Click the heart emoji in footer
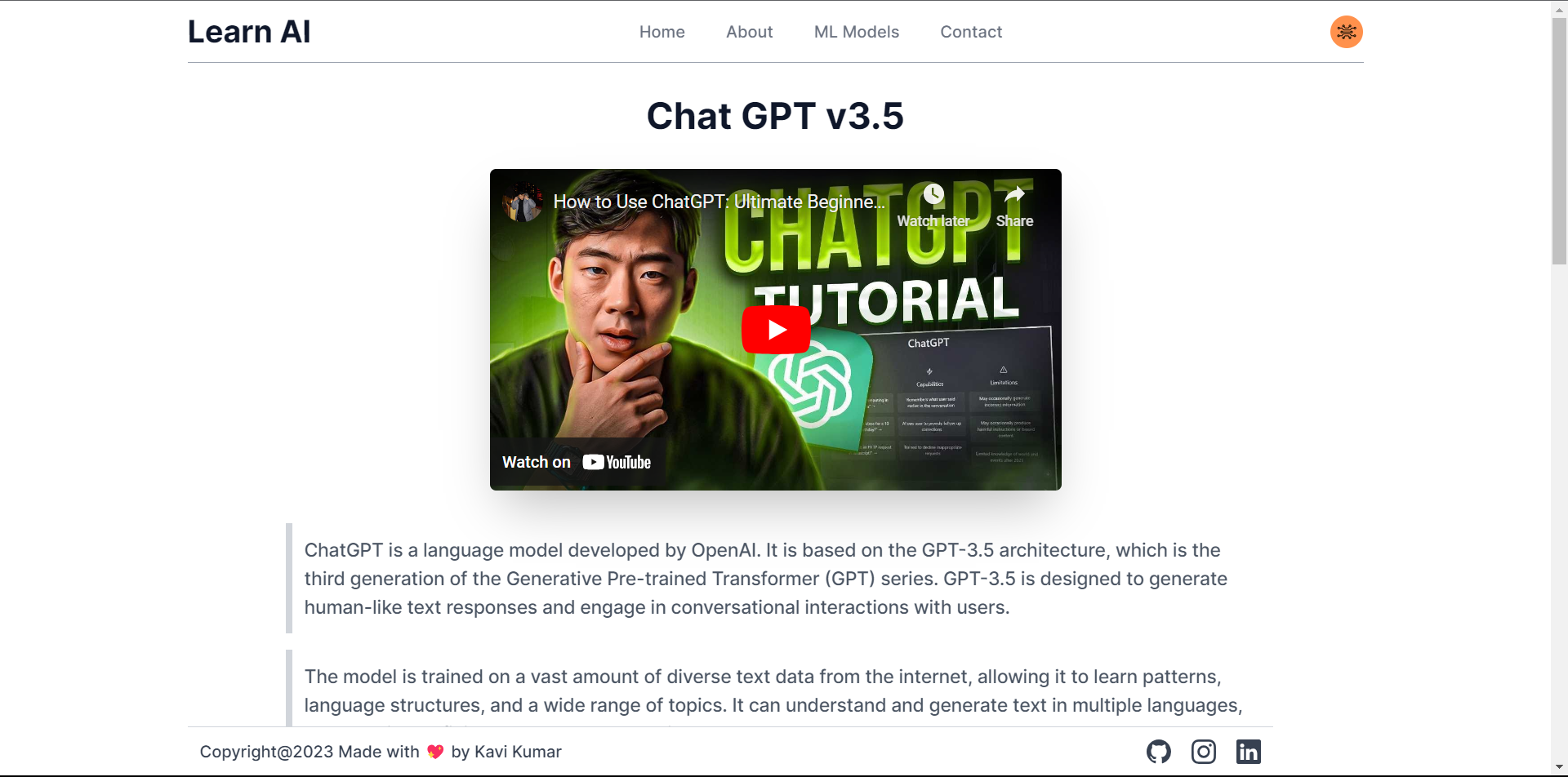Image resolution: width=1568 pixels, height=777 pixels. [435, 752]
